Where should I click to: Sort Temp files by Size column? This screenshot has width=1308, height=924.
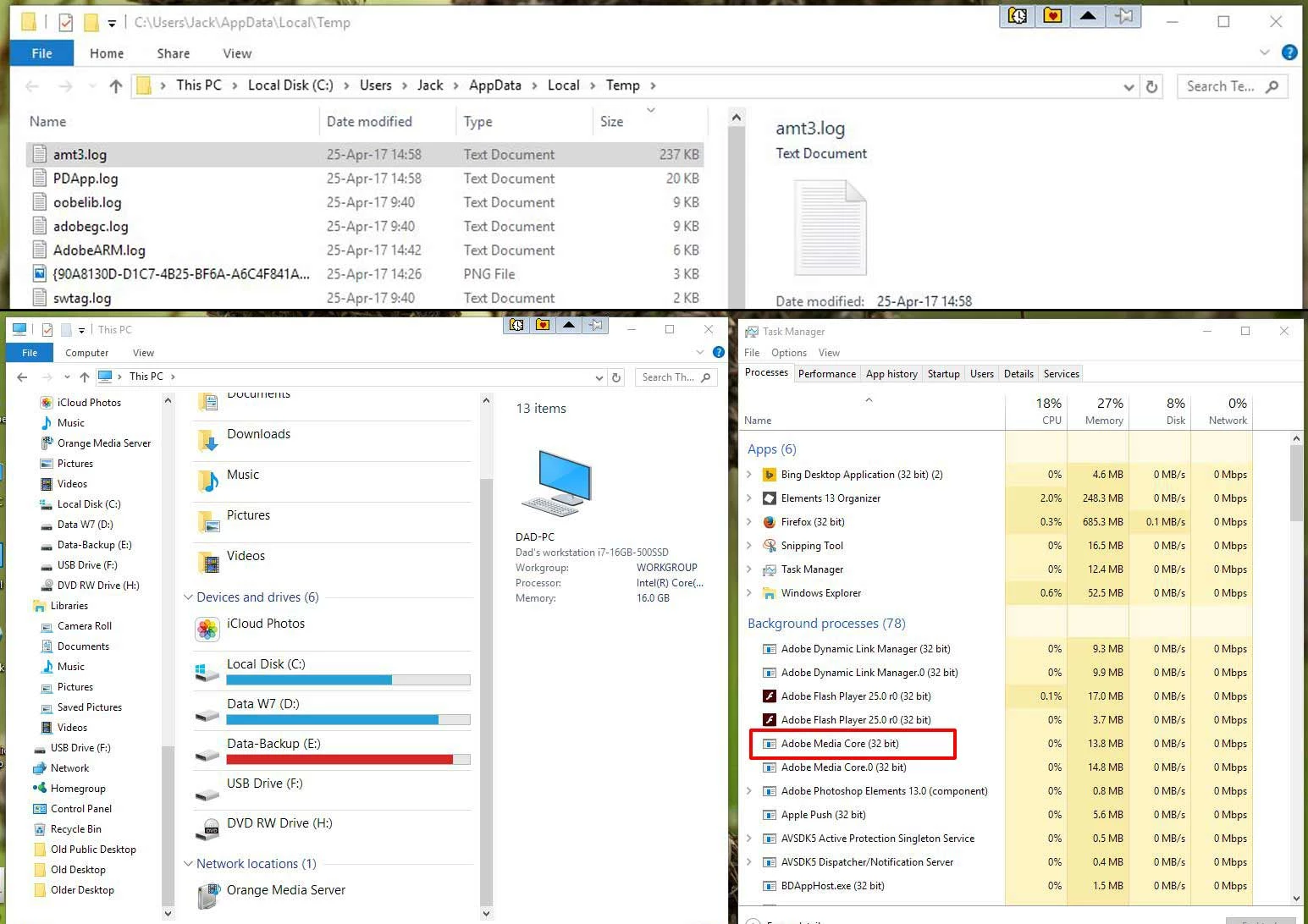click(x=649, y=121)
